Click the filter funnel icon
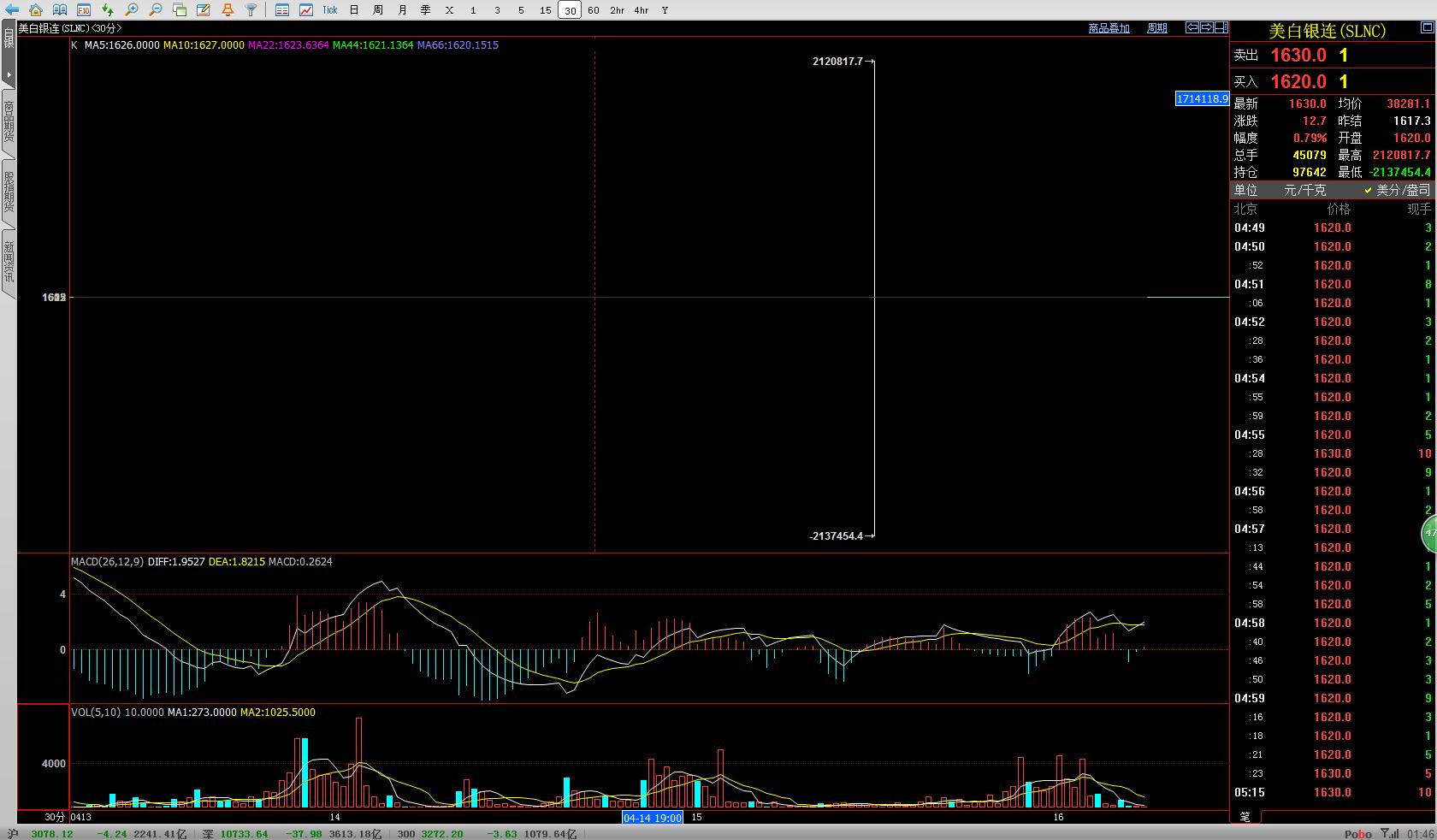The image size is (1437, 840). (x=251, y=10)
